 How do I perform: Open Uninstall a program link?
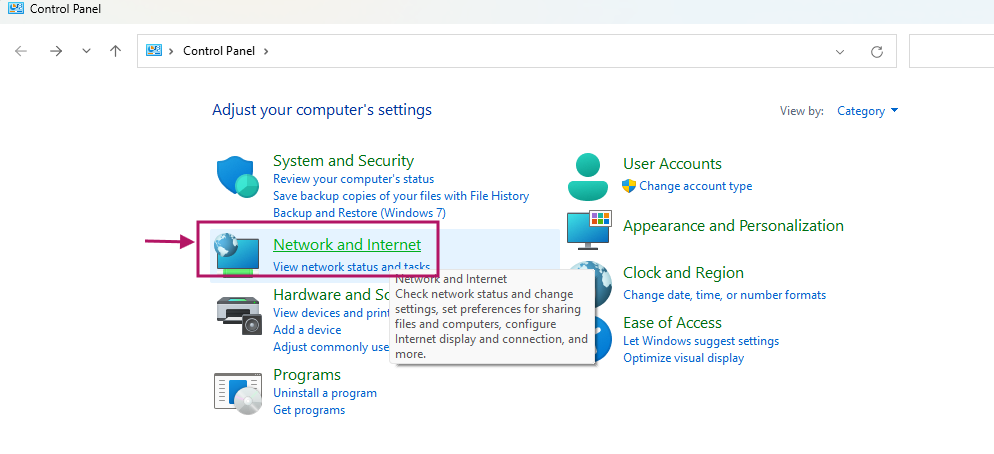click(x=325, y=393)
